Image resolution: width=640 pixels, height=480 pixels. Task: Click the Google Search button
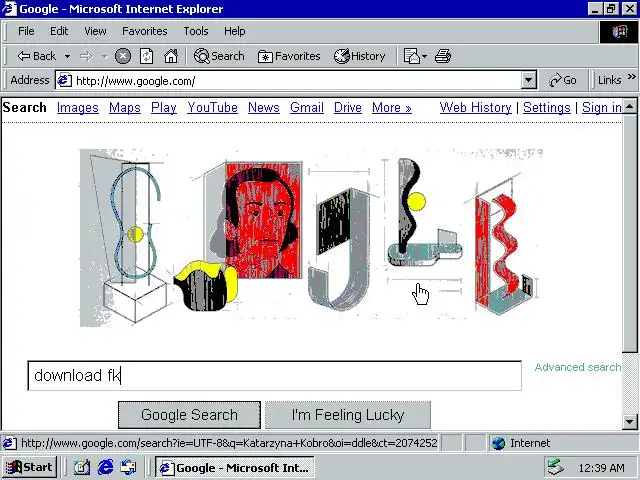tap(189, 415)
